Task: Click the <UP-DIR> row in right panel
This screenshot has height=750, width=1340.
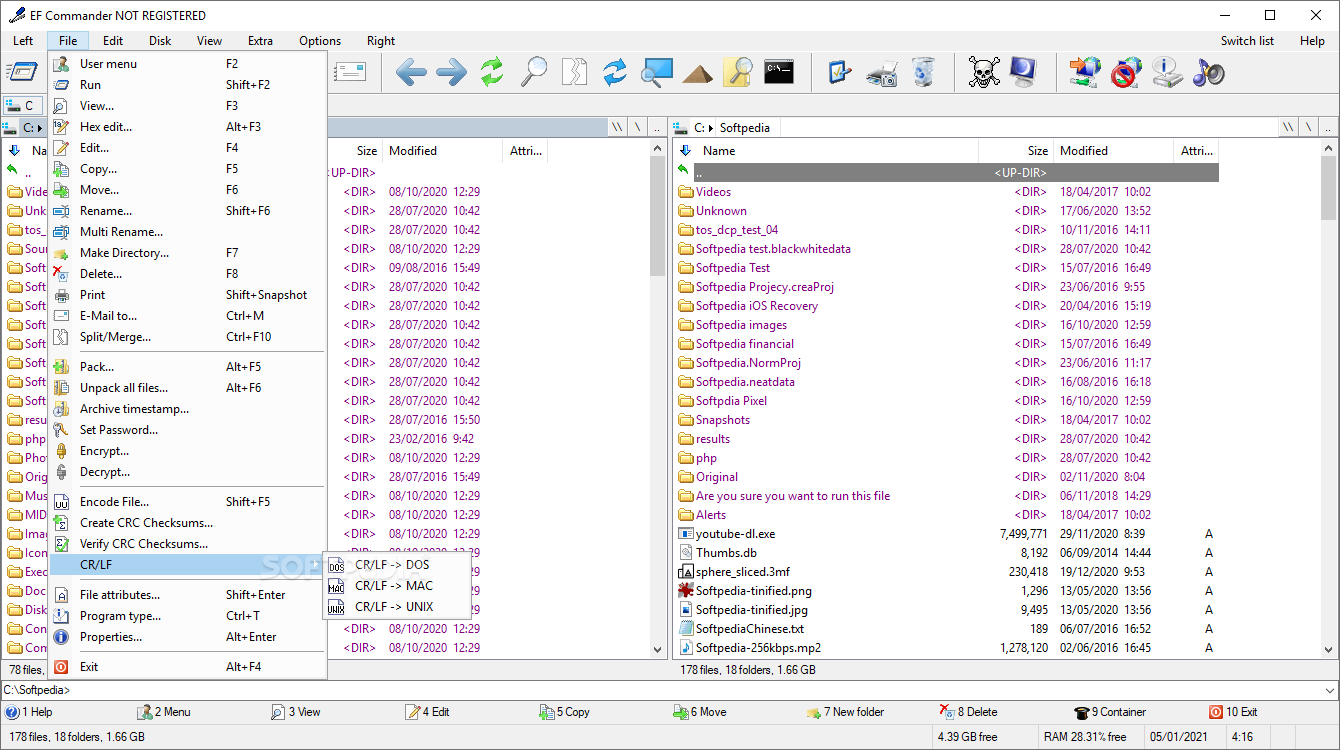Action: click(x=947, y=173)
